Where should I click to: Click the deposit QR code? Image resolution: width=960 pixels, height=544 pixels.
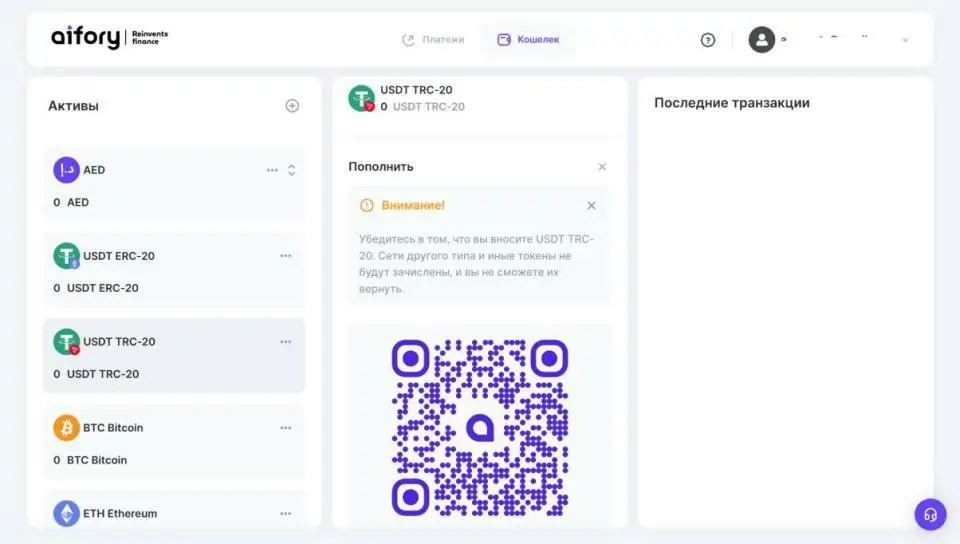(480, 428)
